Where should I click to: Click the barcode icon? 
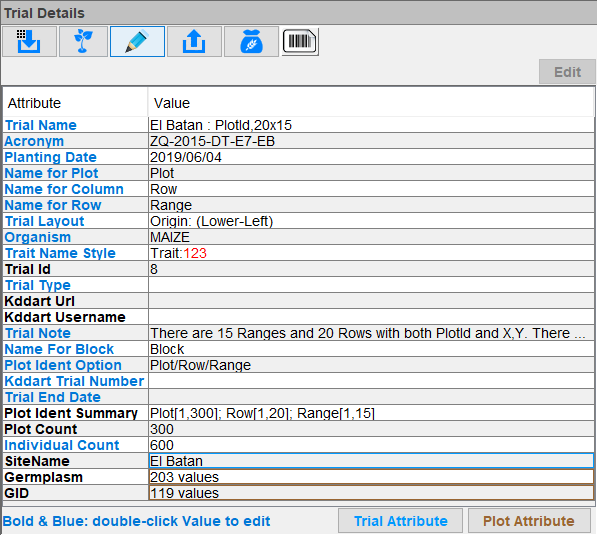click(x=300, y=42)
